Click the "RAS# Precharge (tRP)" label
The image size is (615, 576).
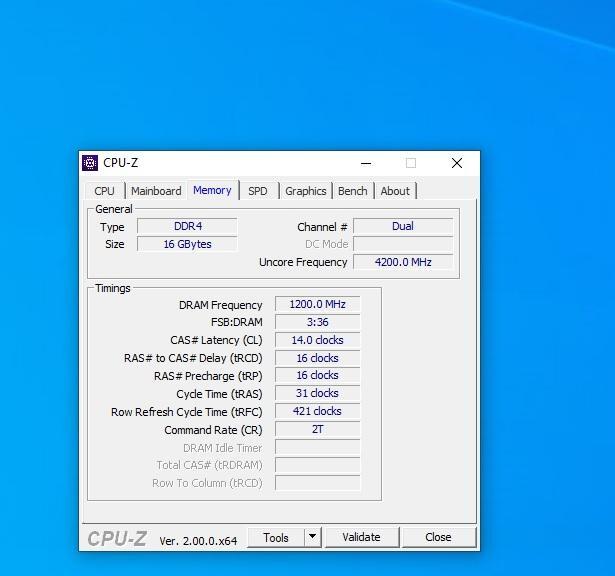coord(208,376)
